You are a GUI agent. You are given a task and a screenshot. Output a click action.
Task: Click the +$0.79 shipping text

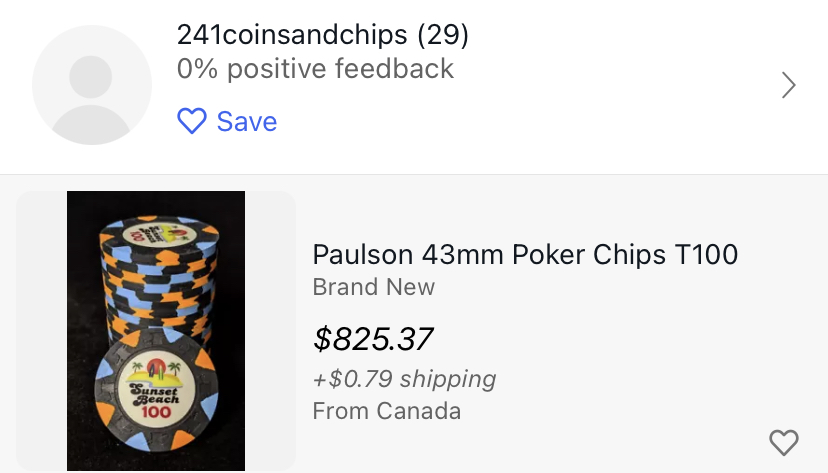404,379
